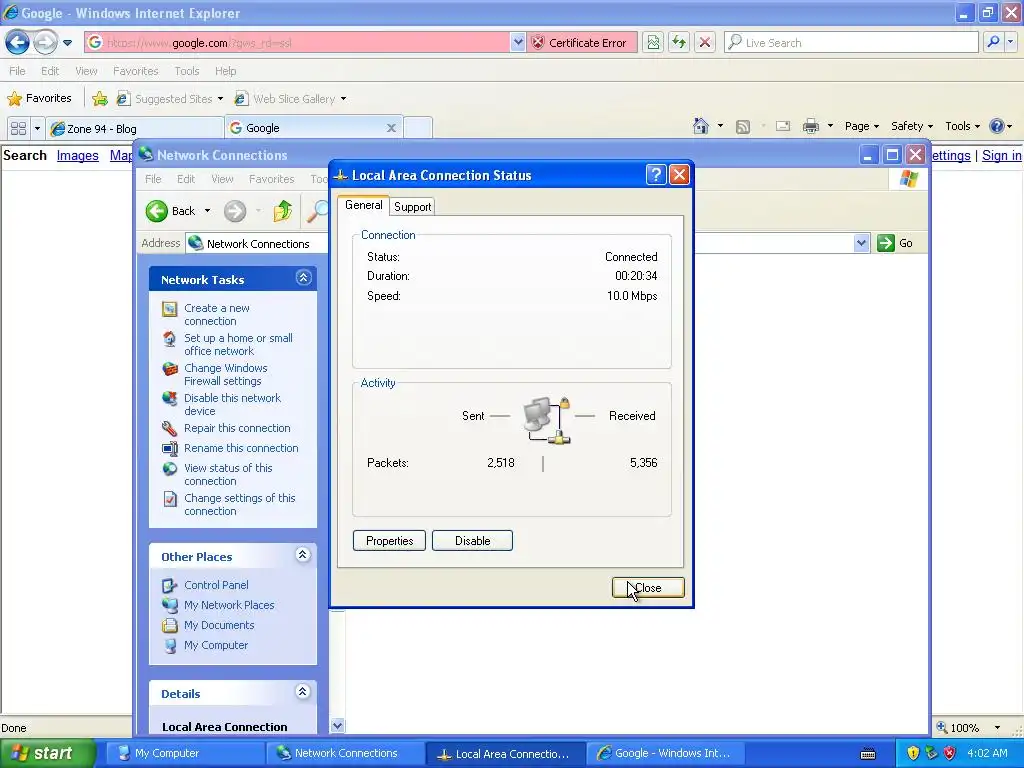Viewport: 1024px width, 768px height.
Task: Click the security shield tray icon
Action: [x=913, y=753]
